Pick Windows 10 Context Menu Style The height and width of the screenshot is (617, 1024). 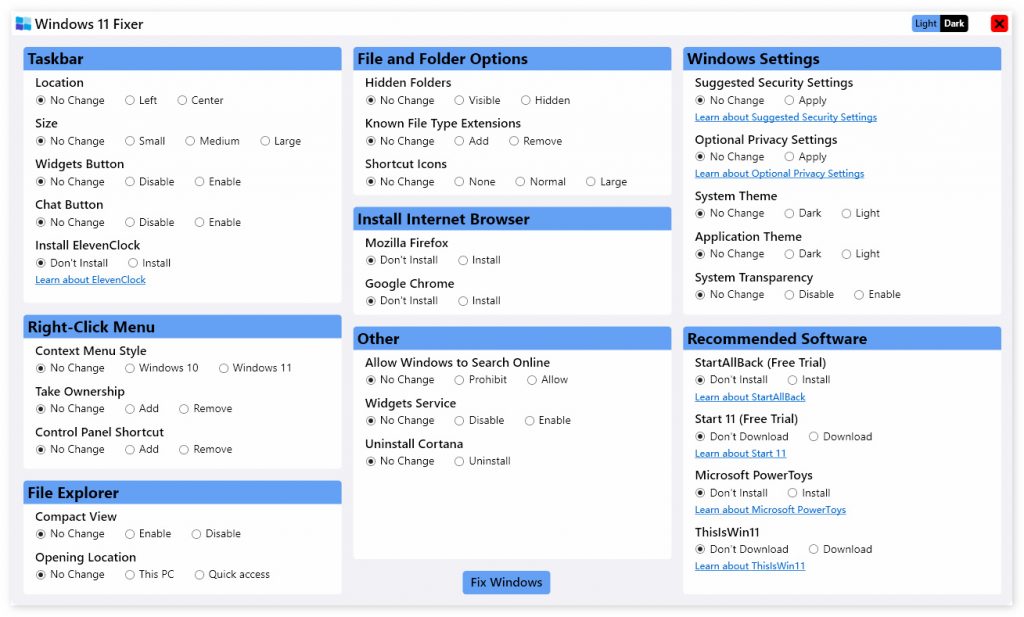(130, 368)
